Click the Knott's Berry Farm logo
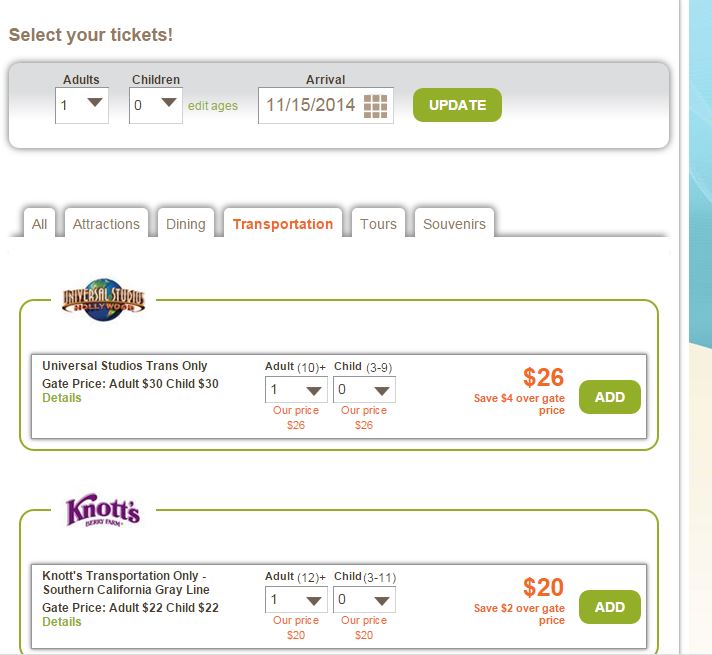 pyautogui.click(x=103, y=511)
